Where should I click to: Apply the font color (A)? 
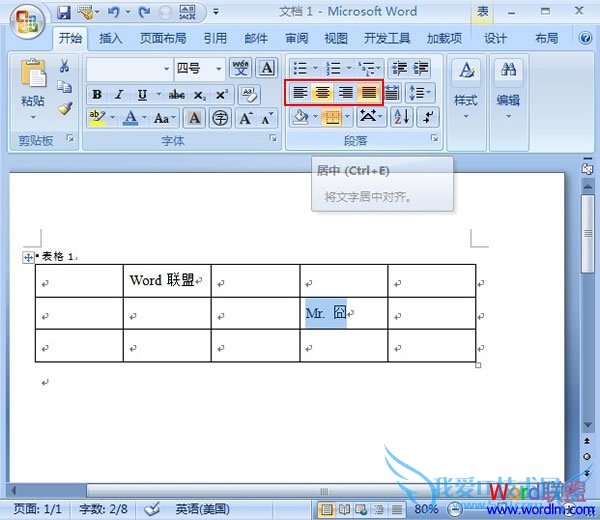pyautogui.click(x=131, y=117)
